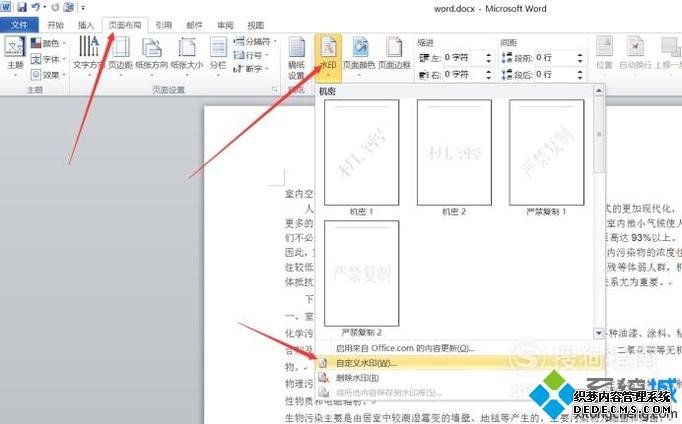Click the right indent 0 字符 field
Viewport: 682px width, 424px height.
[x=462, y=74]
